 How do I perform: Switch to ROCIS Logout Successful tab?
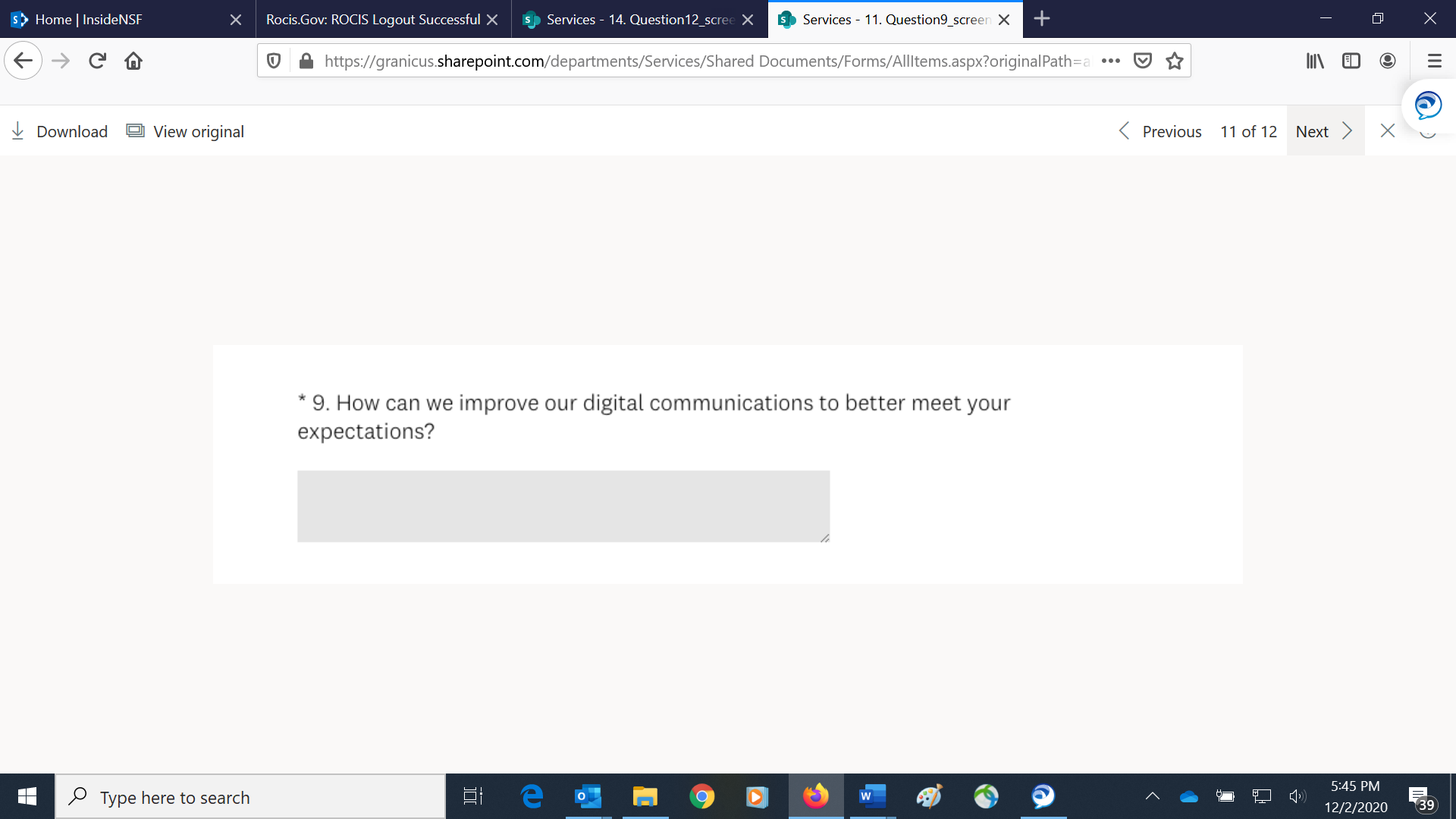pyautogui.click(x=373, y=19)
